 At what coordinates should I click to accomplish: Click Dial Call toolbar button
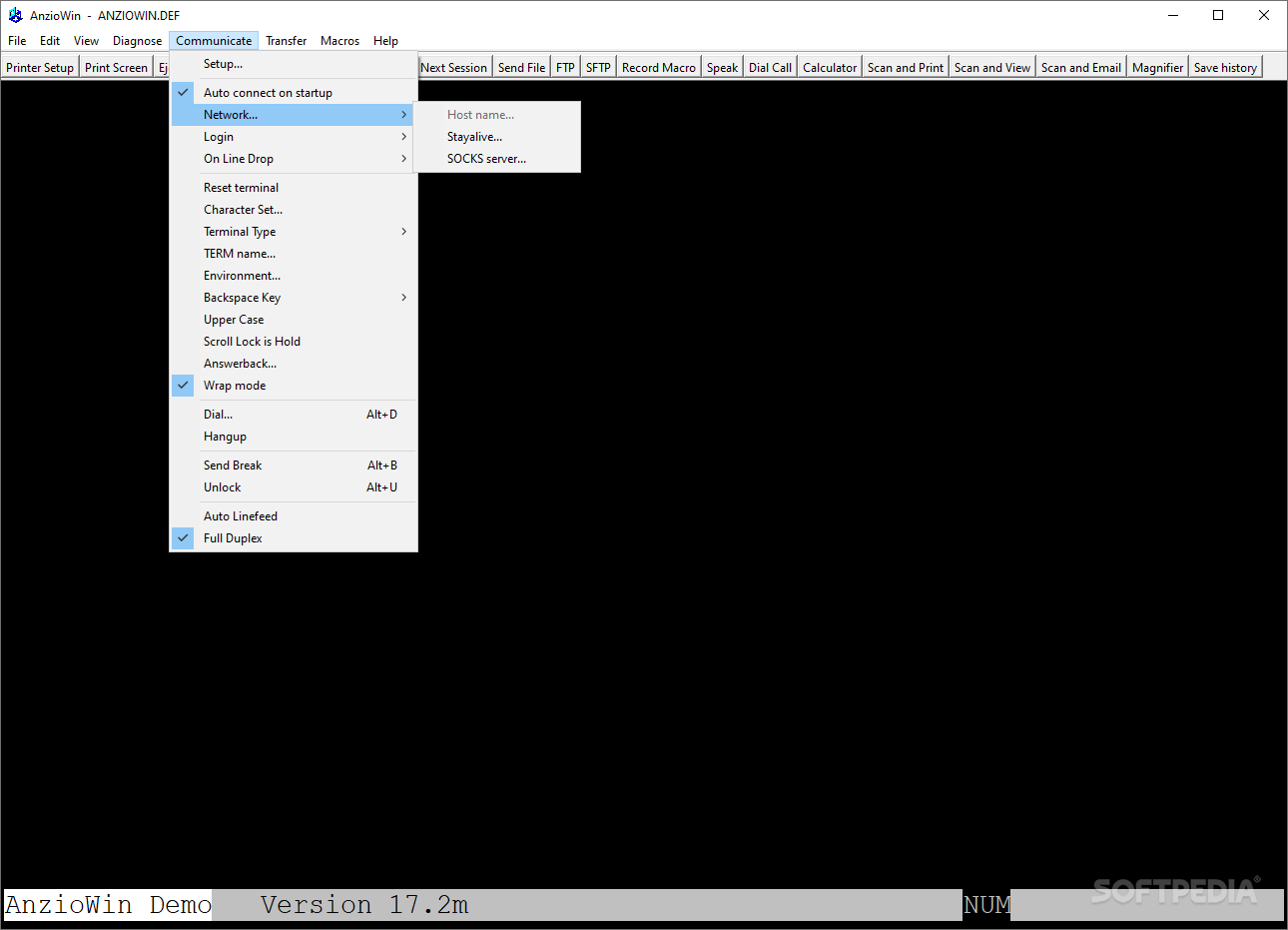pyautogui.click(x=770, y=67)
